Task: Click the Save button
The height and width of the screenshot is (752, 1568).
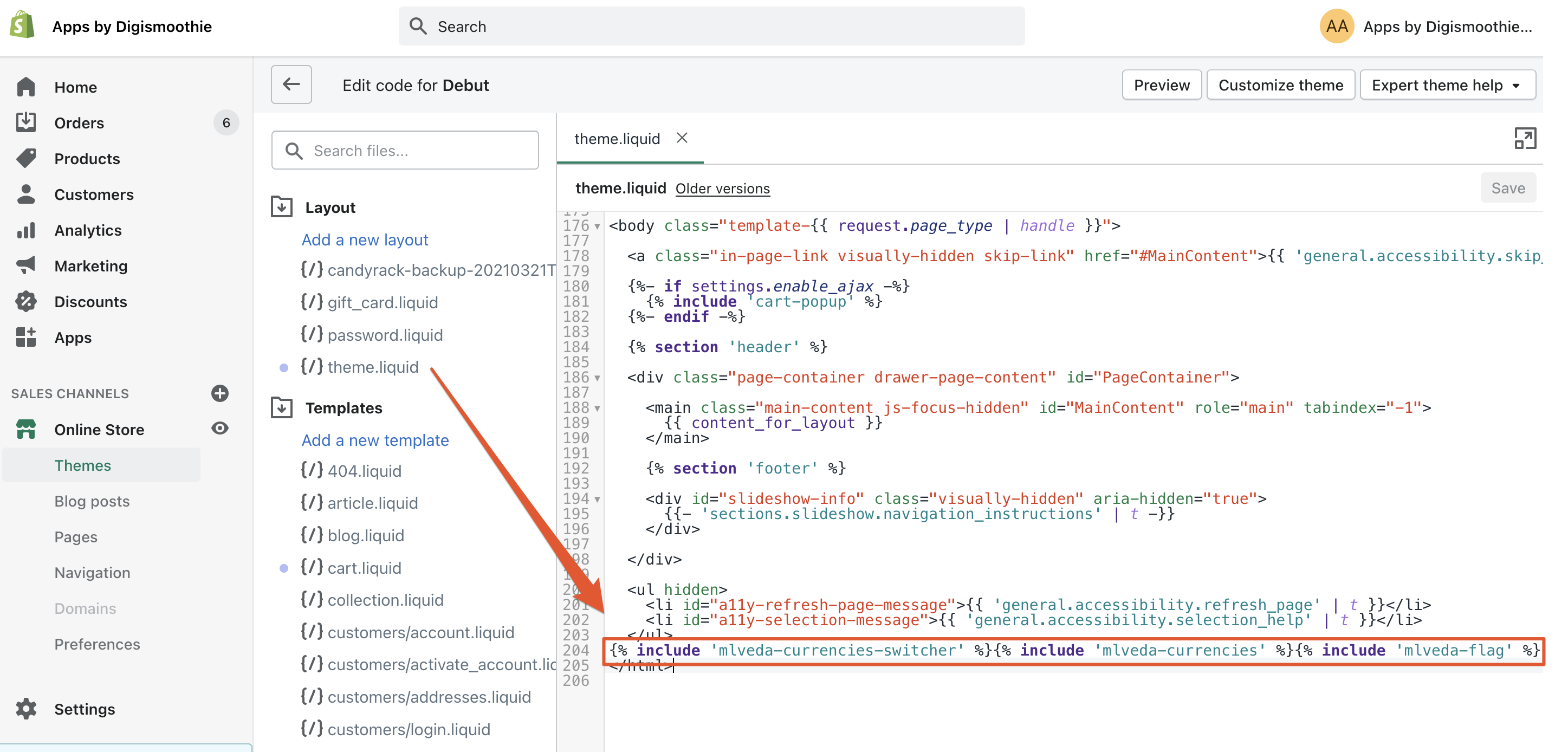Action: coord(1508,188)
